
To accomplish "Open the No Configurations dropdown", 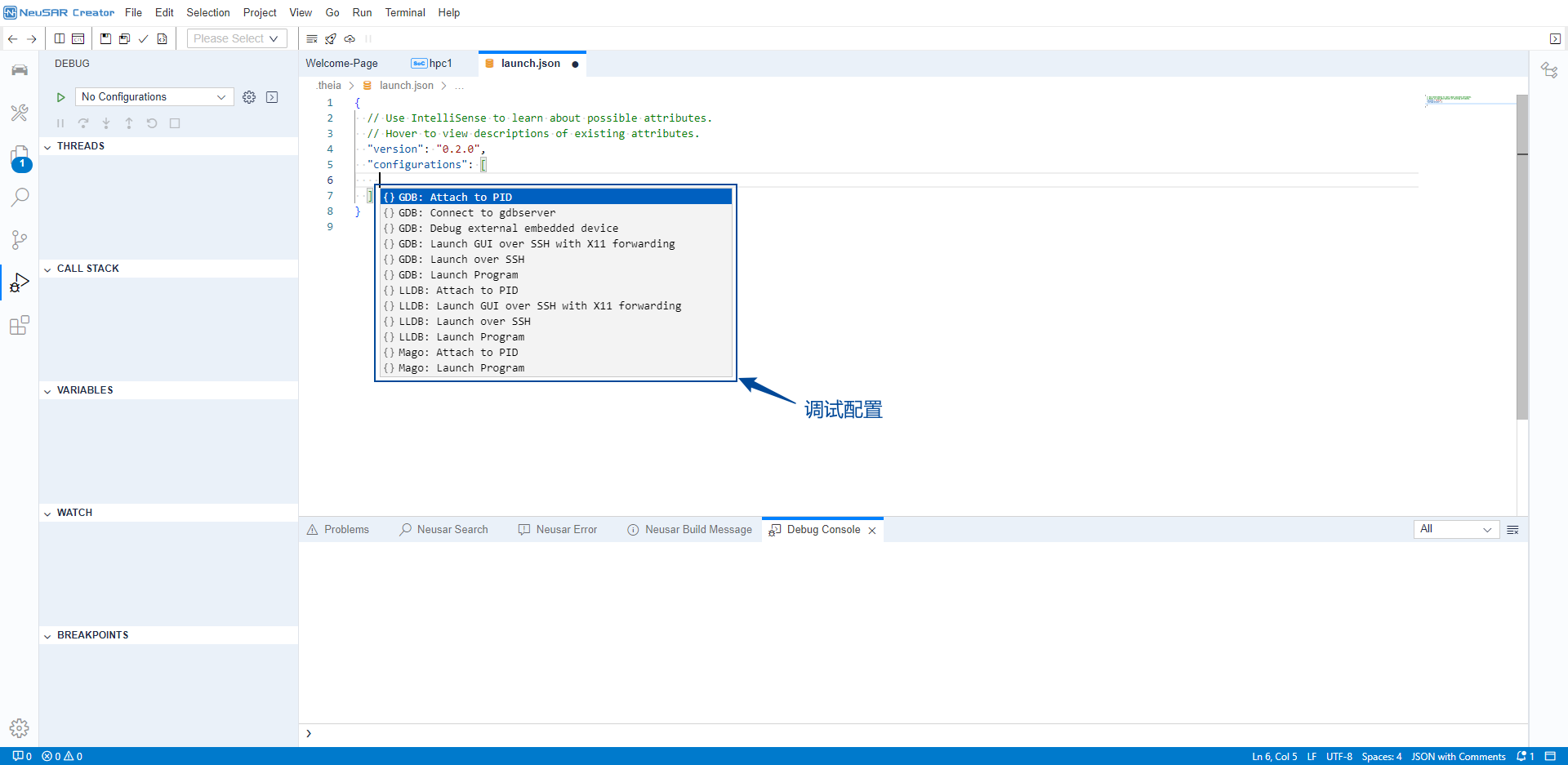I will [154, 97].
